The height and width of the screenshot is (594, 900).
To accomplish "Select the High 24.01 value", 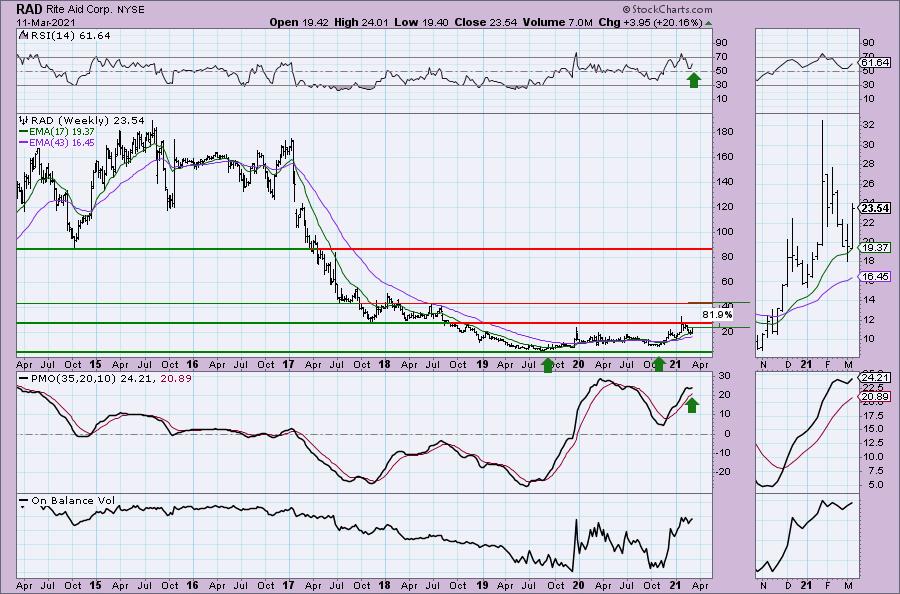I will (361, 22).
